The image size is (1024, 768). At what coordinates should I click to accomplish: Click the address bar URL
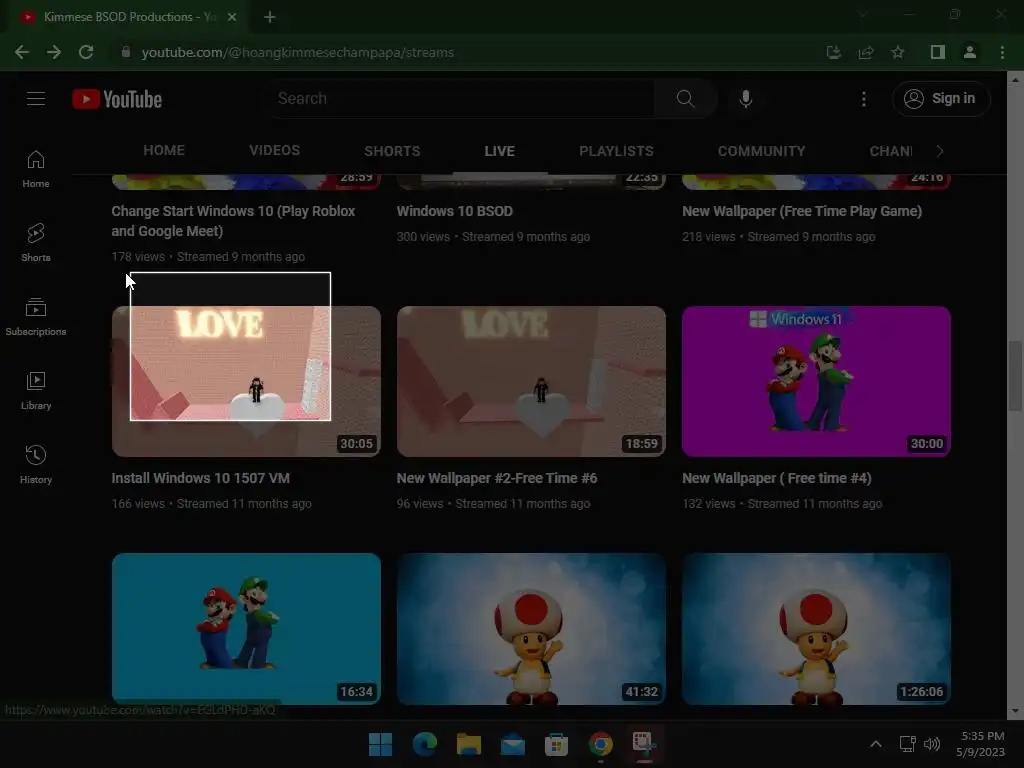(x=297, y=52)
